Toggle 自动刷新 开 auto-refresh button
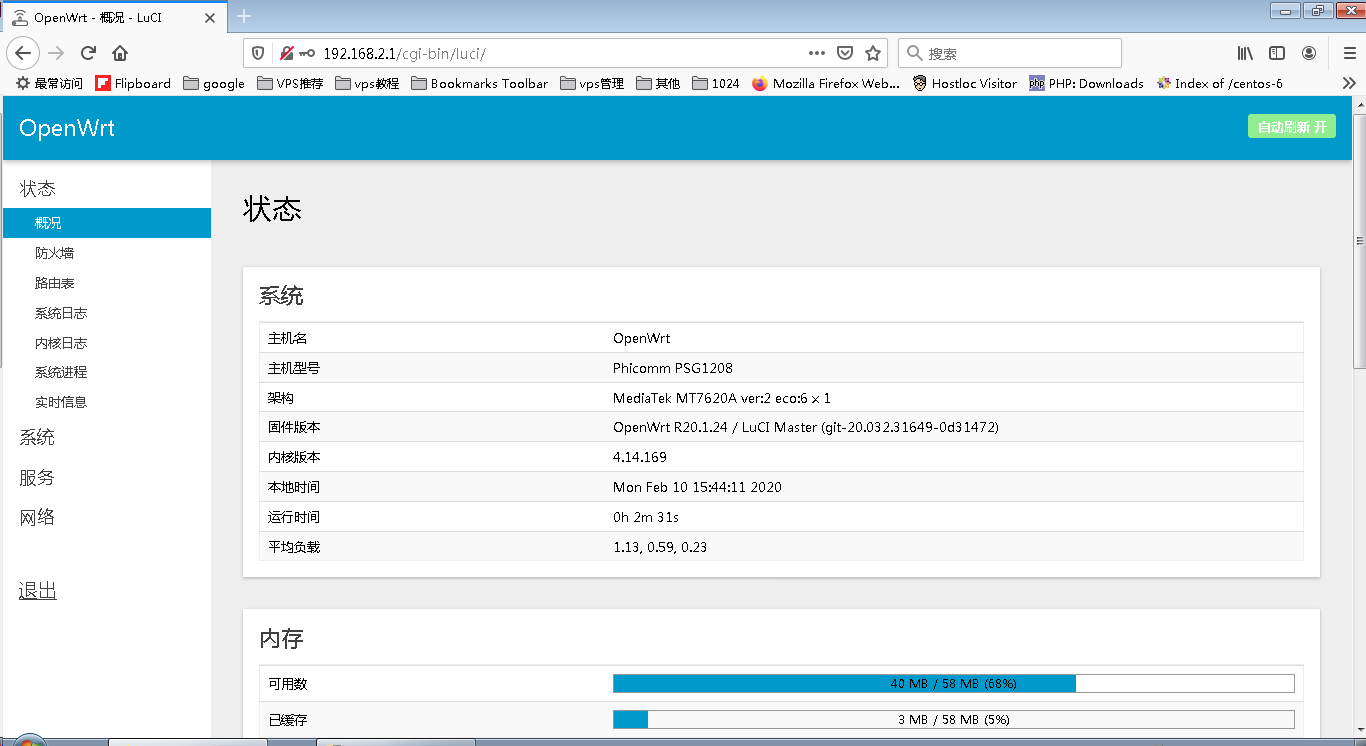The image size is (1366, 746). click(1291, 127)
